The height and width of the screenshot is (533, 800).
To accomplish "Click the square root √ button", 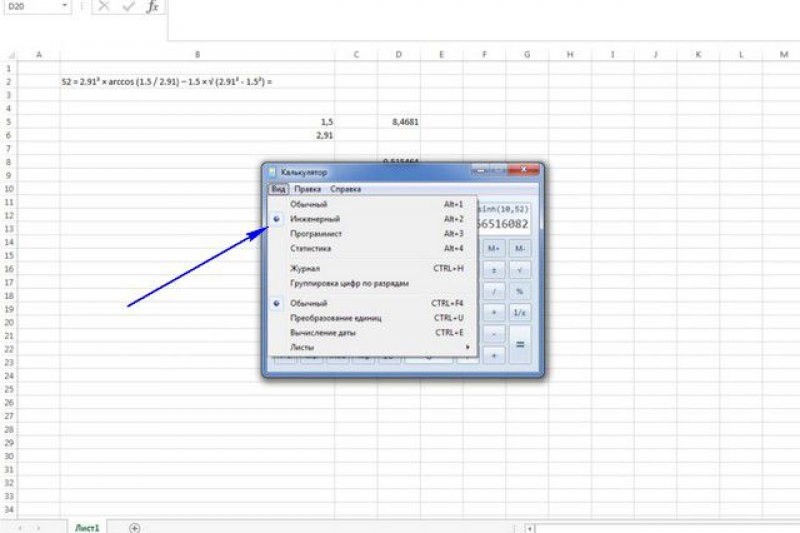I will (519, 270).
